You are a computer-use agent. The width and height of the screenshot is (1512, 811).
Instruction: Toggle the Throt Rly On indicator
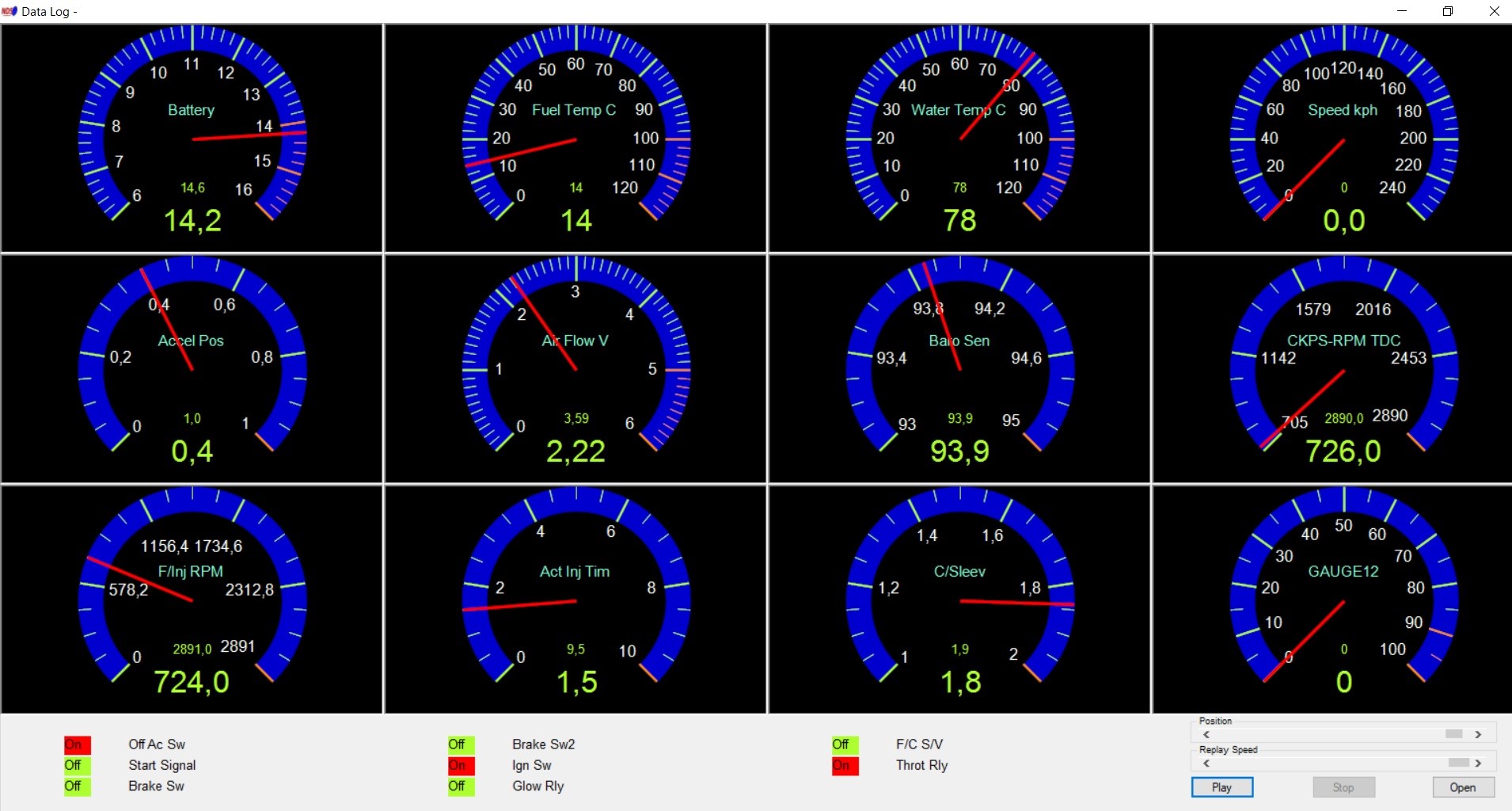click(845, 766)
